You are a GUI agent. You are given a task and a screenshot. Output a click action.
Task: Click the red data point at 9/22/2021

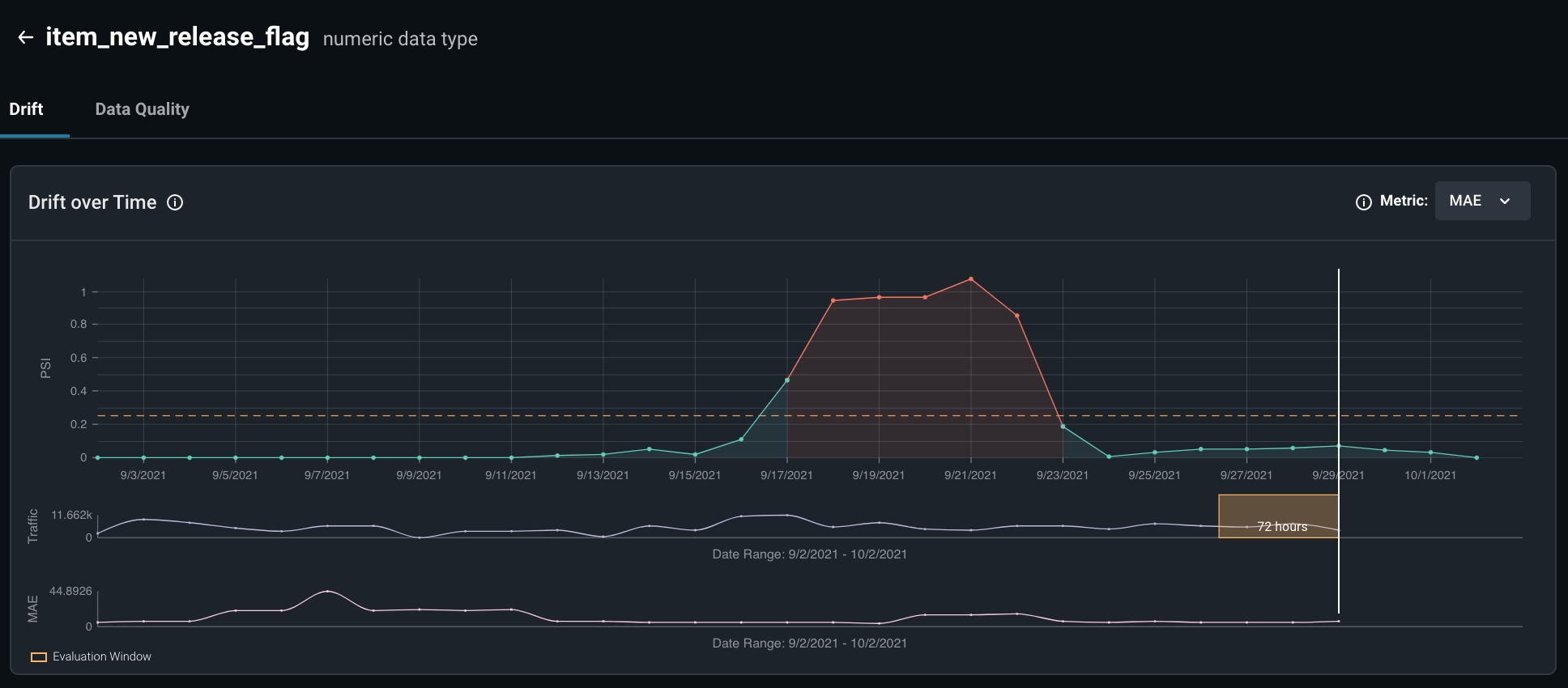(x=1016, y=316)
